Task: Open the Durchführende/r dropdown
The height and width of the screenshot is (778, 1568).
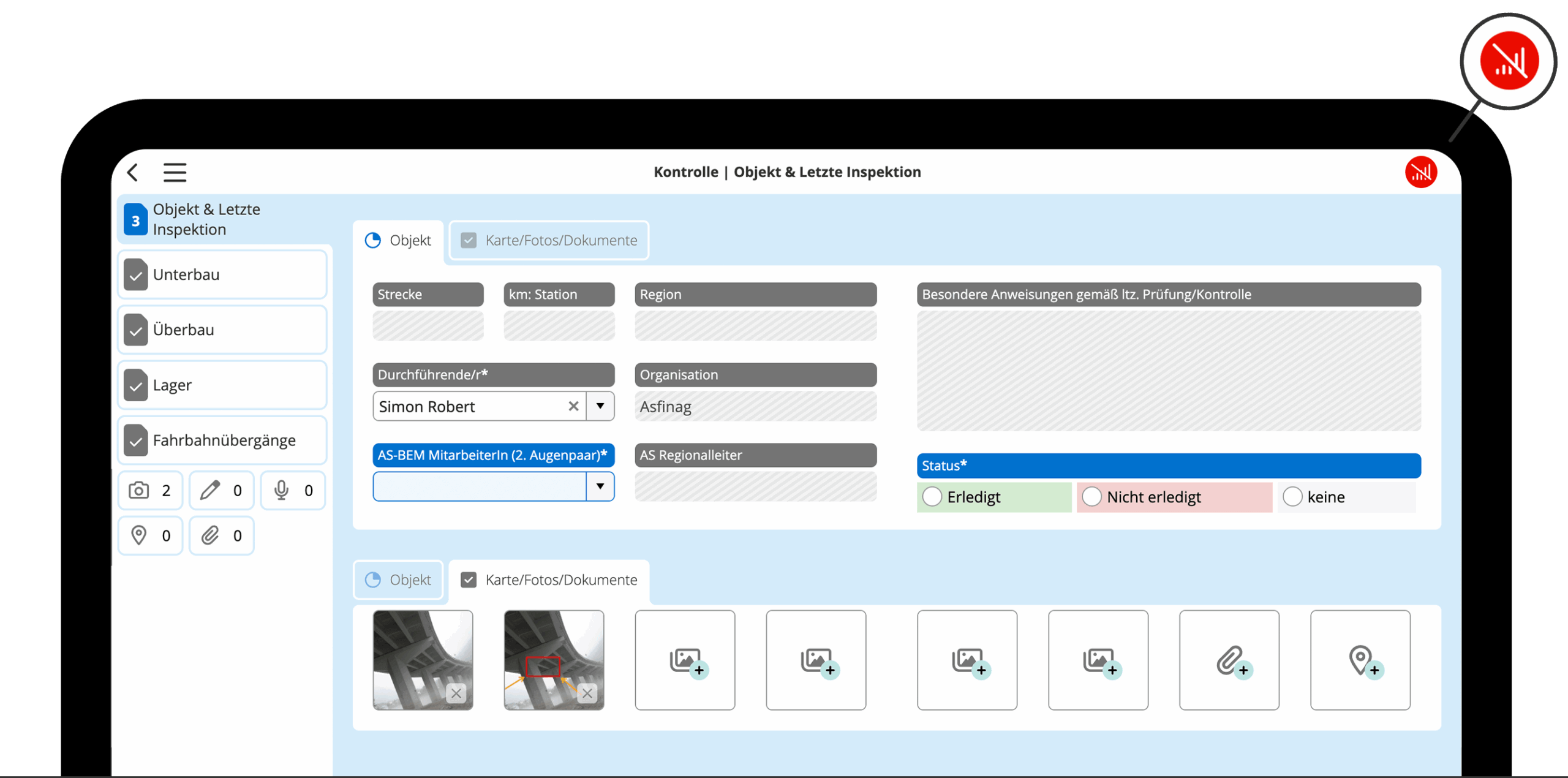Action: coord(600,406)
